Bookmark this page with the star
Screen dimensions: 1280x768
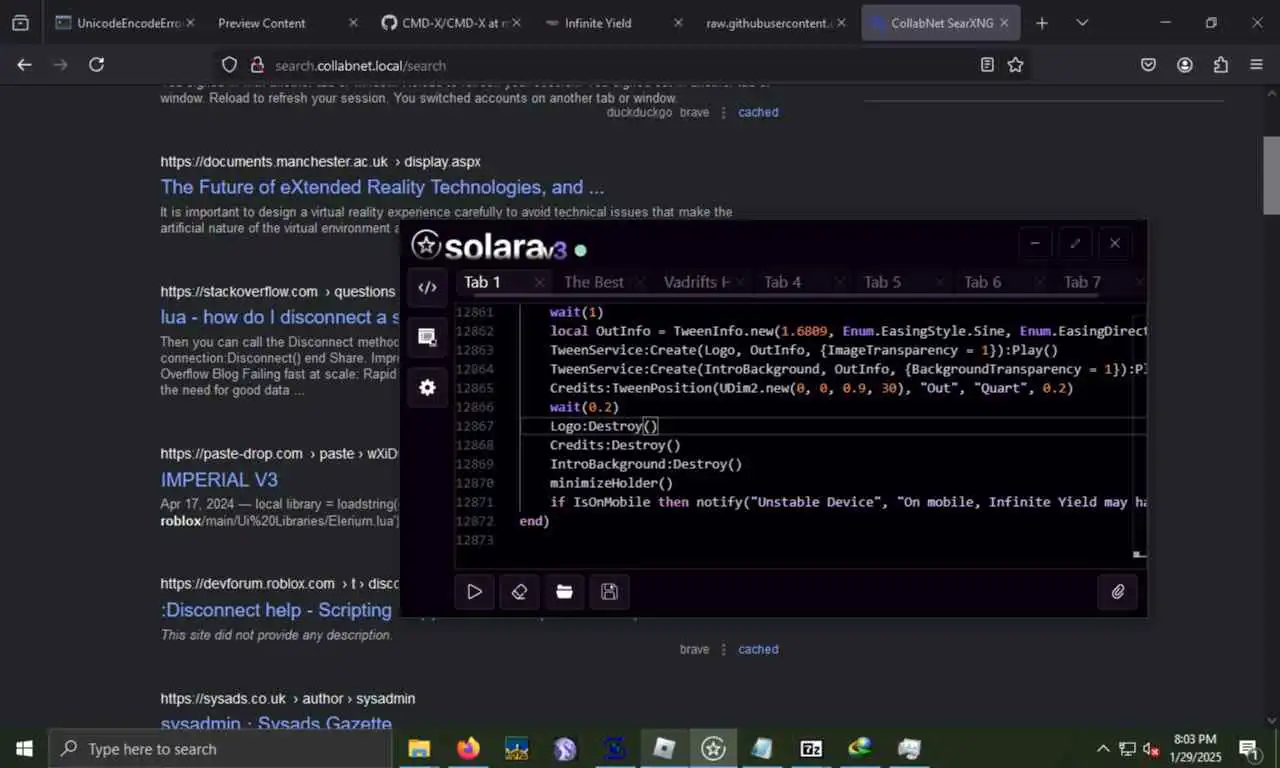1015,65
